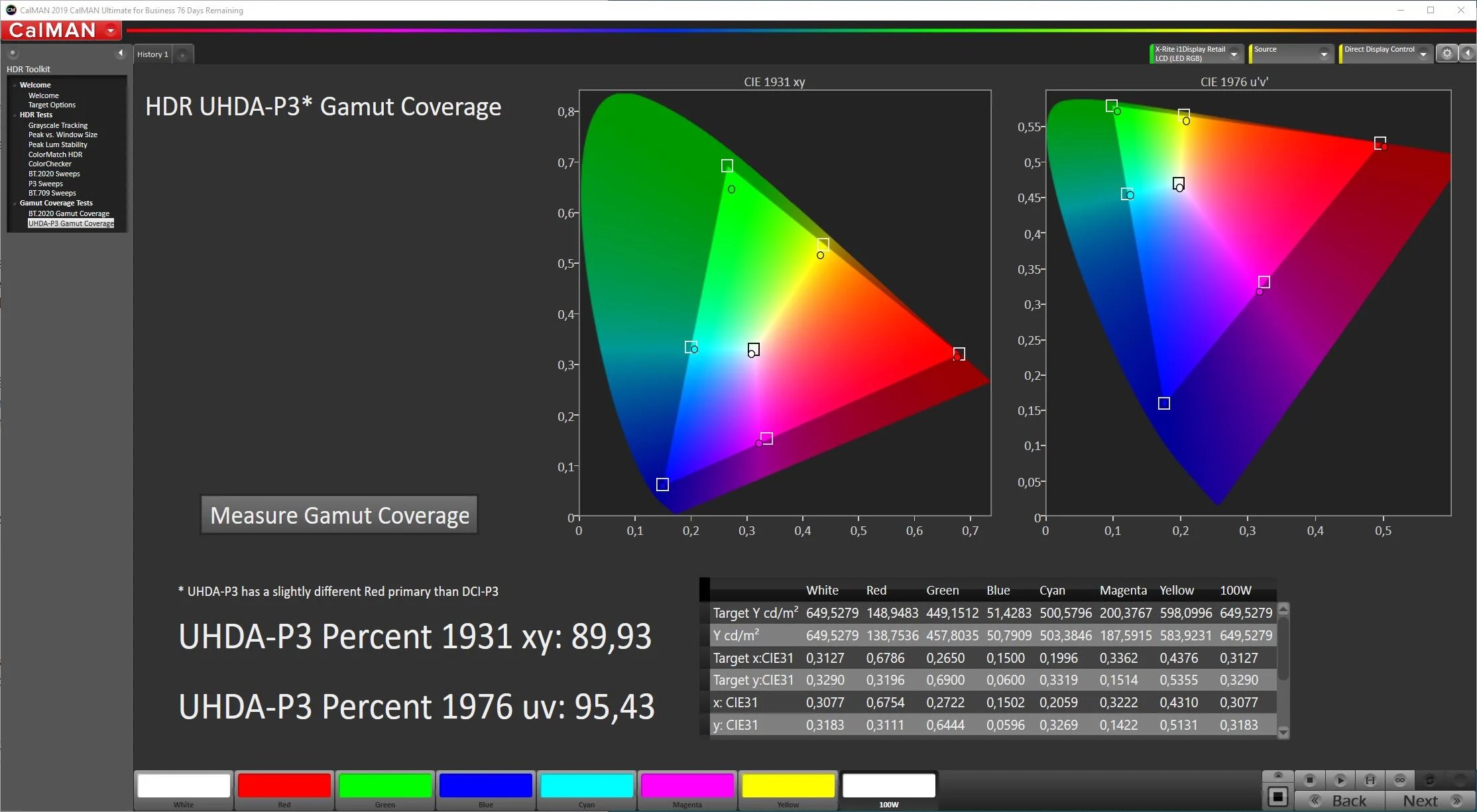This screenshot has width=1477, height=812.
Task: Click Measure Gamut Coverage button
Action: (339, 515)
